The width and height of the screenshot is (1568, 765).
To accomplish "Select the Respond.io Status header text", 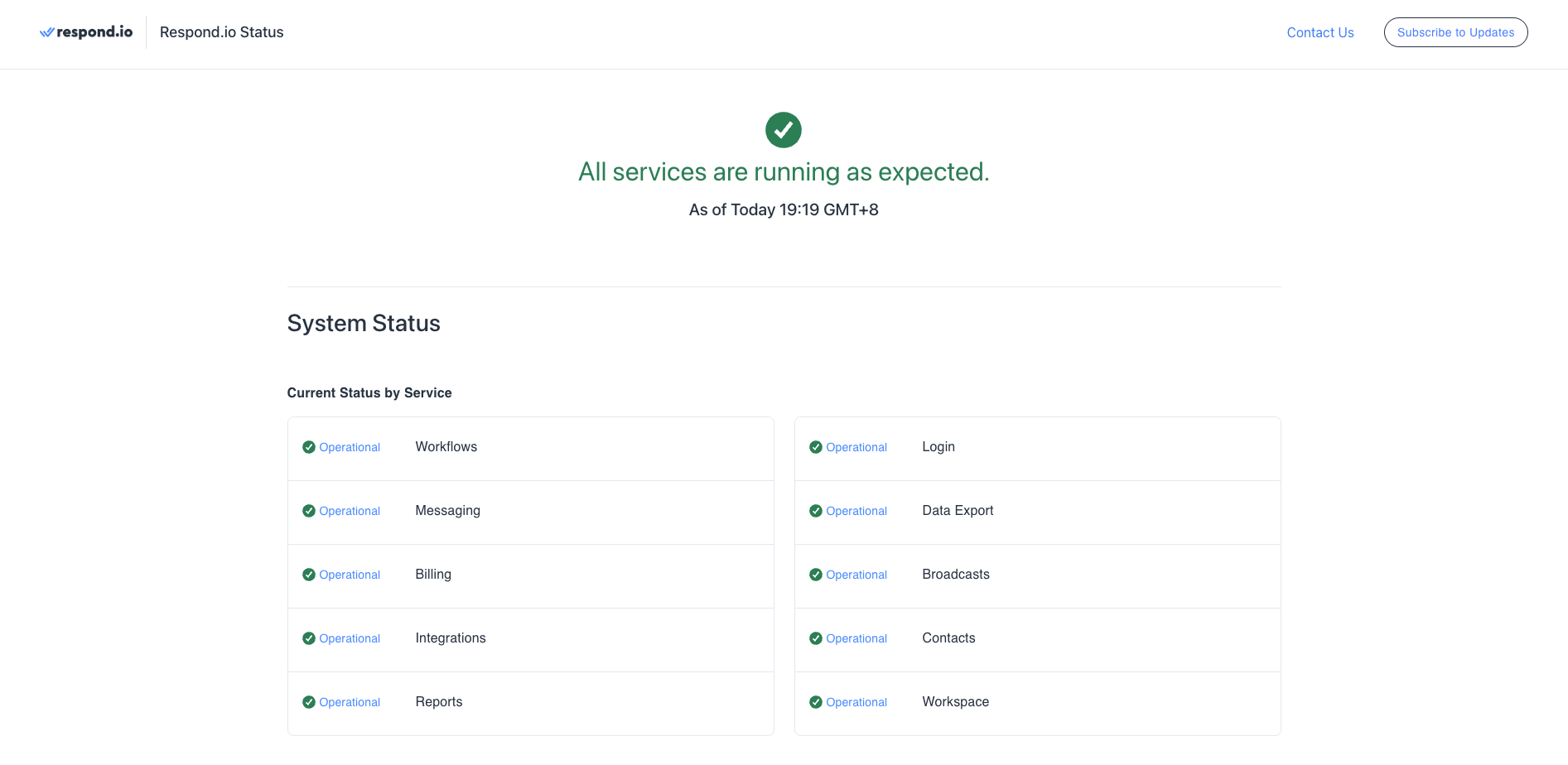I will (221, 31).
